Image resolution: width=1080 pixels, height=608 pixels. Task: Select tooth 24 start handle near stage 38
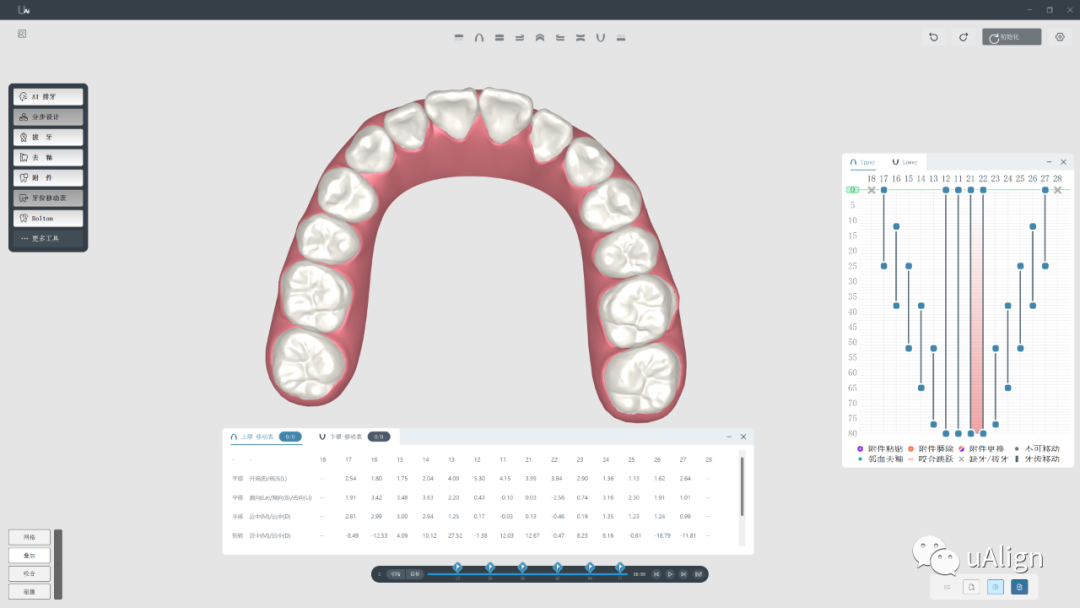pos(1008,306)
